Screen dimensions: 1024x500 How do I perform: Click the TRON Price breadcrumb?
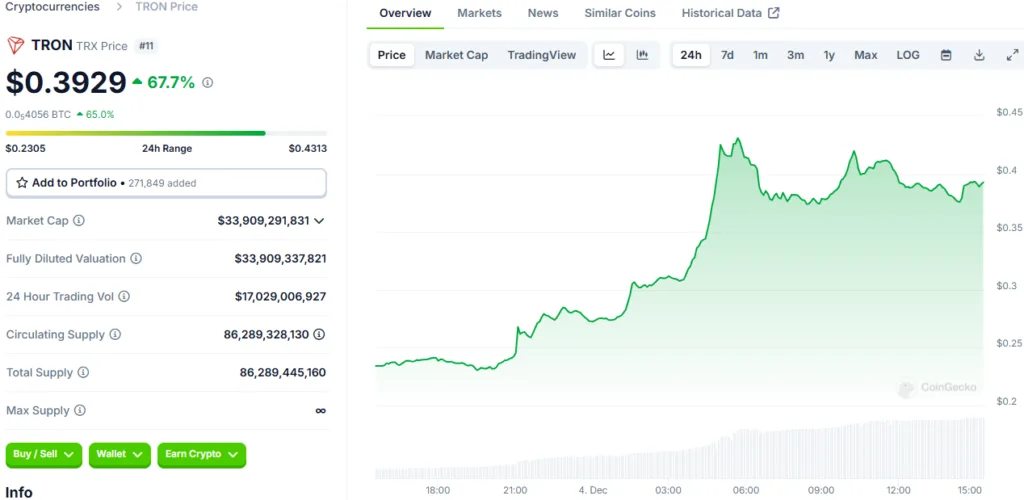pyautogui.click(x=167, y=7)
